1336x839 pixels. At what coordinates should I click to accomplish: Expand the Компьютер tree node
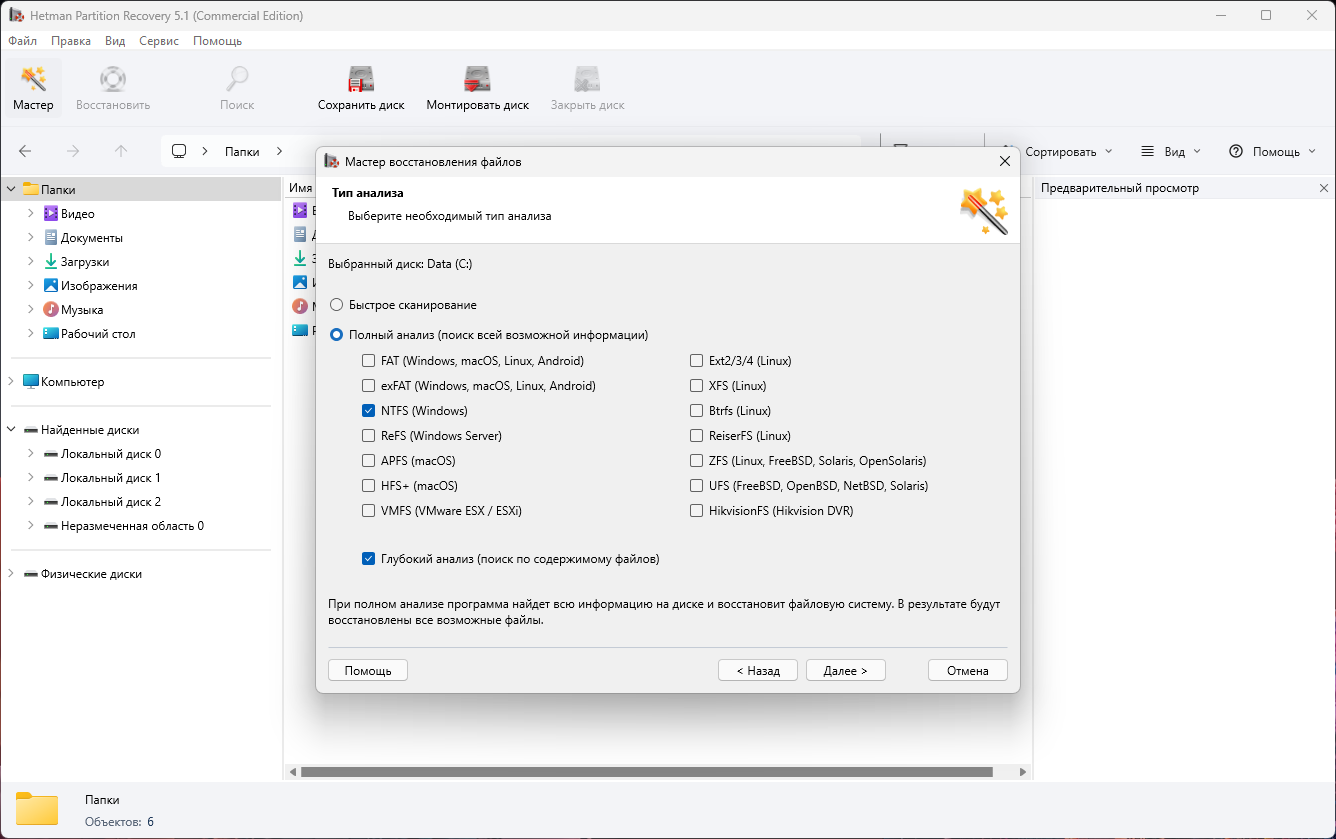point(11,381)
